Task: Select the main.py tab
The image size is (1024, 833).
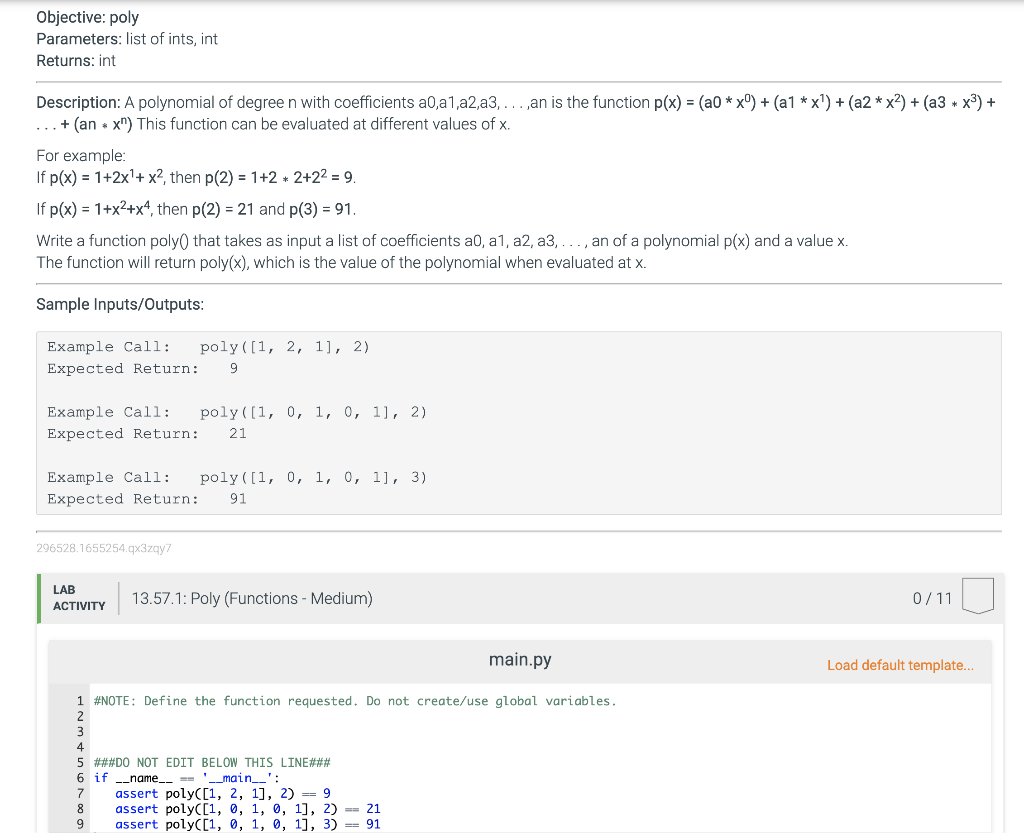Action: pyautogui.click(x=520, y=659)
